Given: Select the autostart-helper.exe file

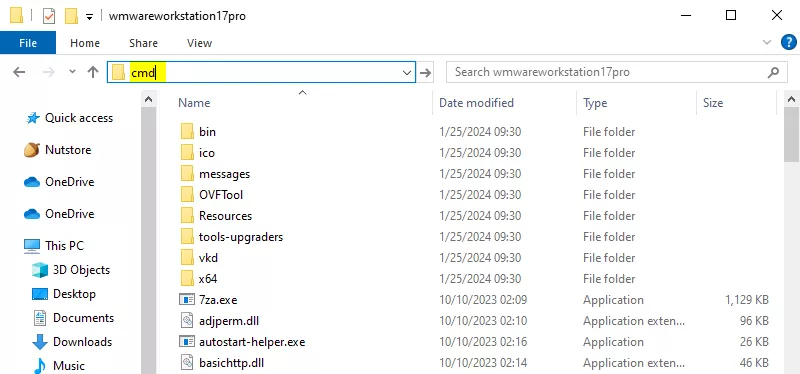Looking at the screenshot, I should (252, 342).
